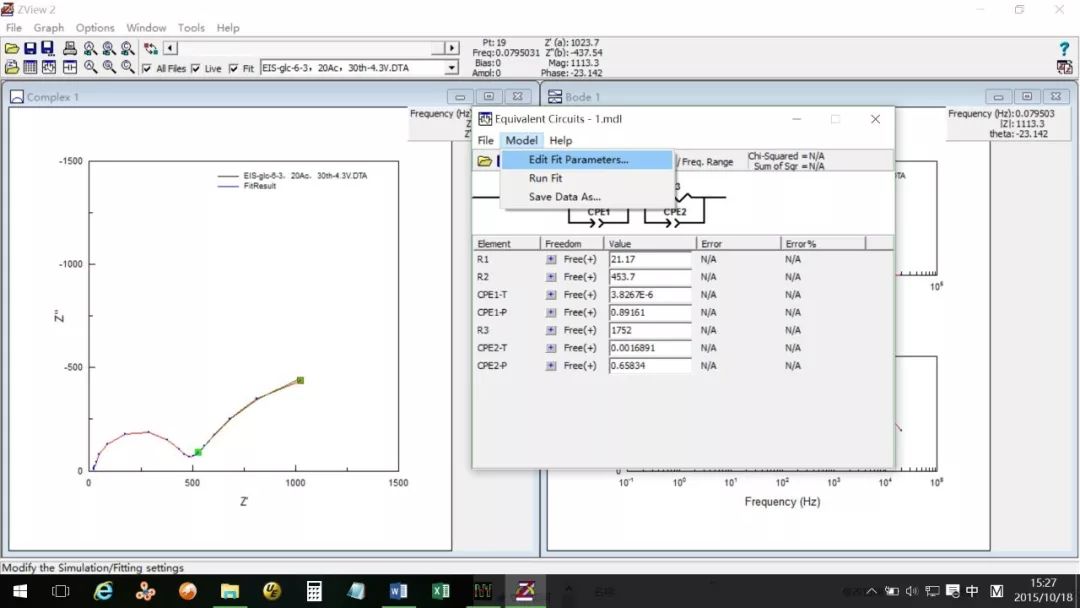Open ZView Tools menu
Image resolution: width=1080 pixels, height=608 pixels.
pos(191,28)
